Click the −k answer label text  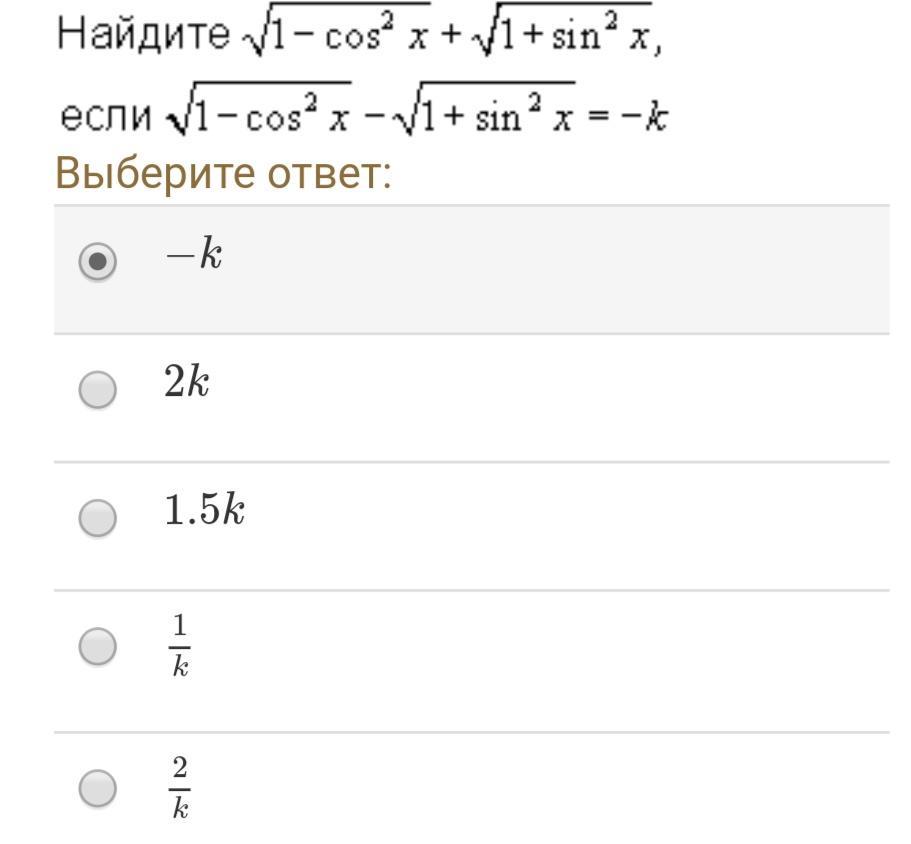coord(193,256)
